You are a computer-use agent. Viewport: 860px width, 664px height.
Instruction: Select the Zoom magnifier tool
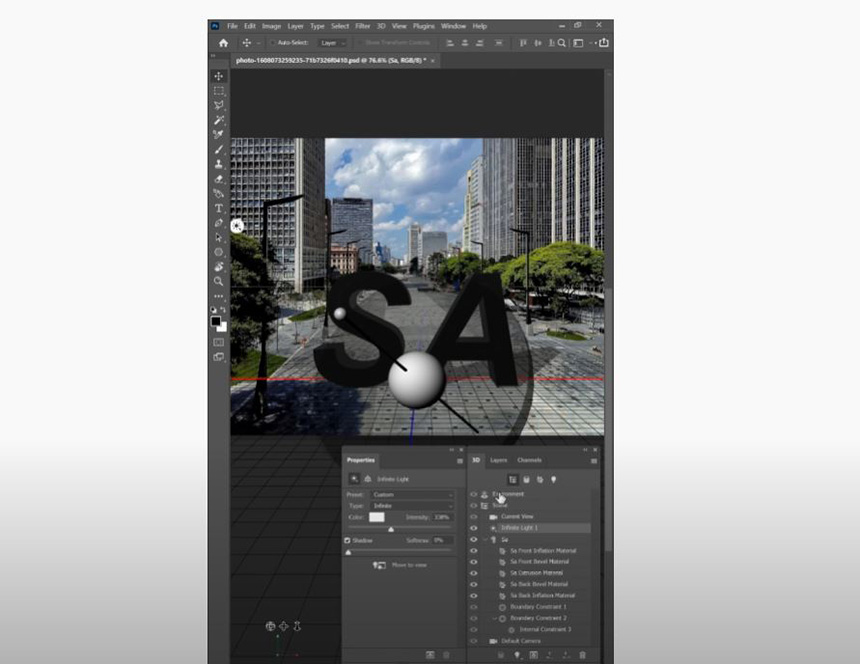coord(219,281)
